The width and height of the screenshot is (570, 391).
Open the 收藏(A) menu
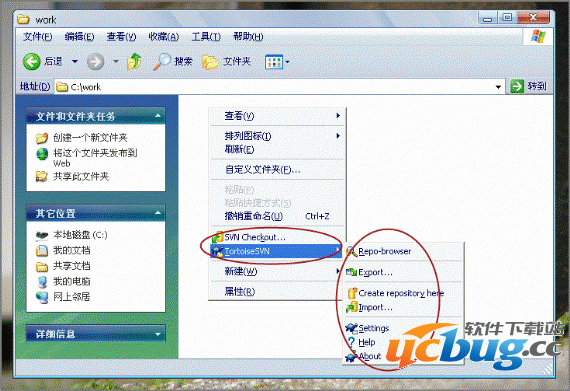(x=164, y=37)
